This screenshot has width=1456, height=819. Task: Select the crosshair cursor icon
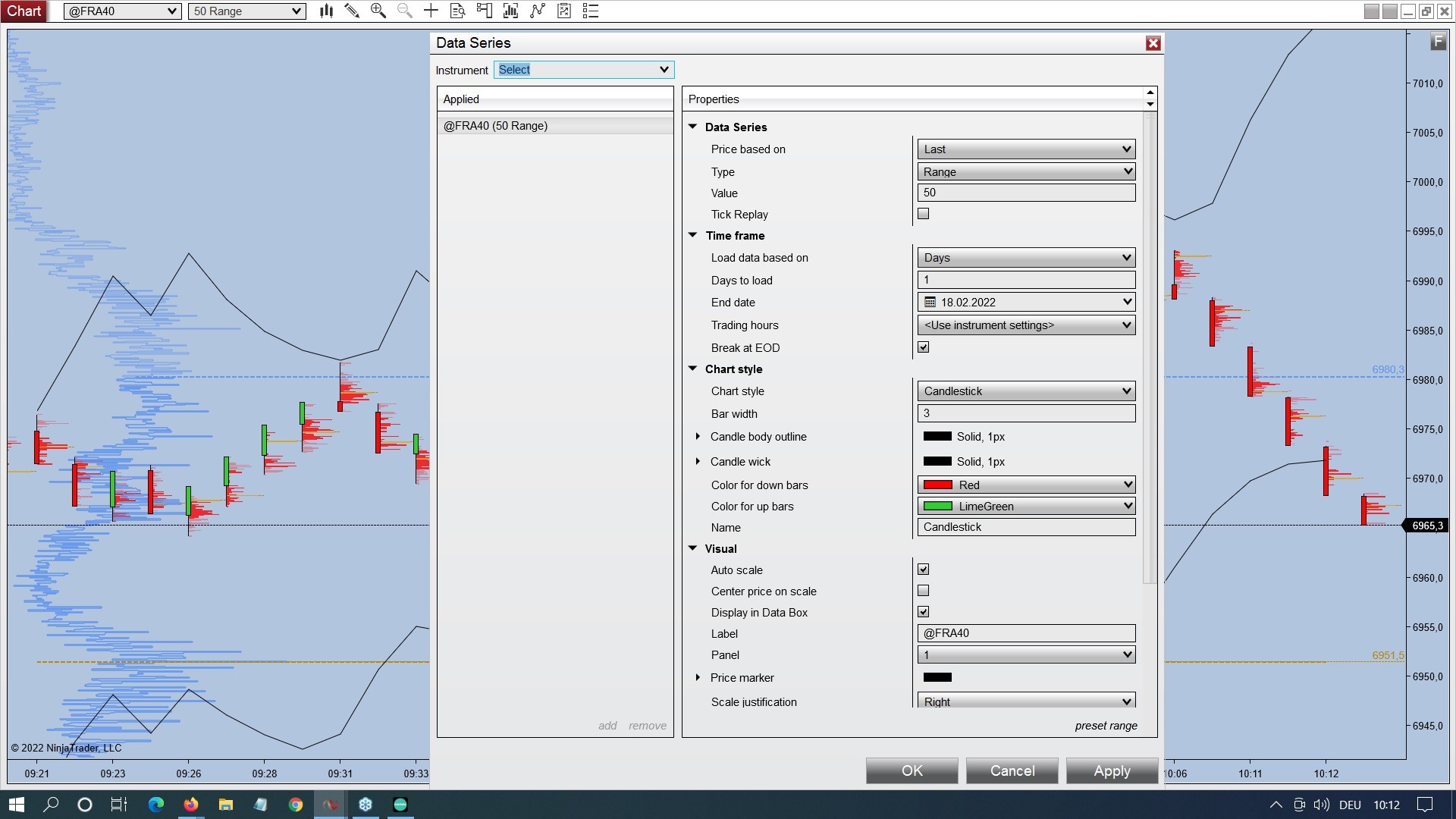tap(431, 11)
